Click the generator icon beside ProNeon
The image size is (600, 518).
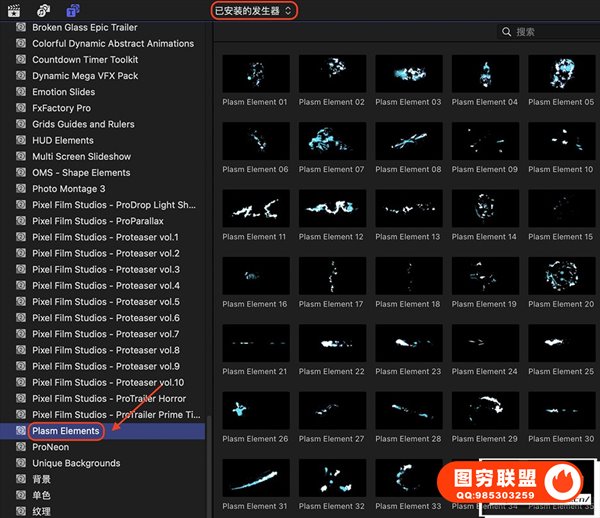point(20,447)
